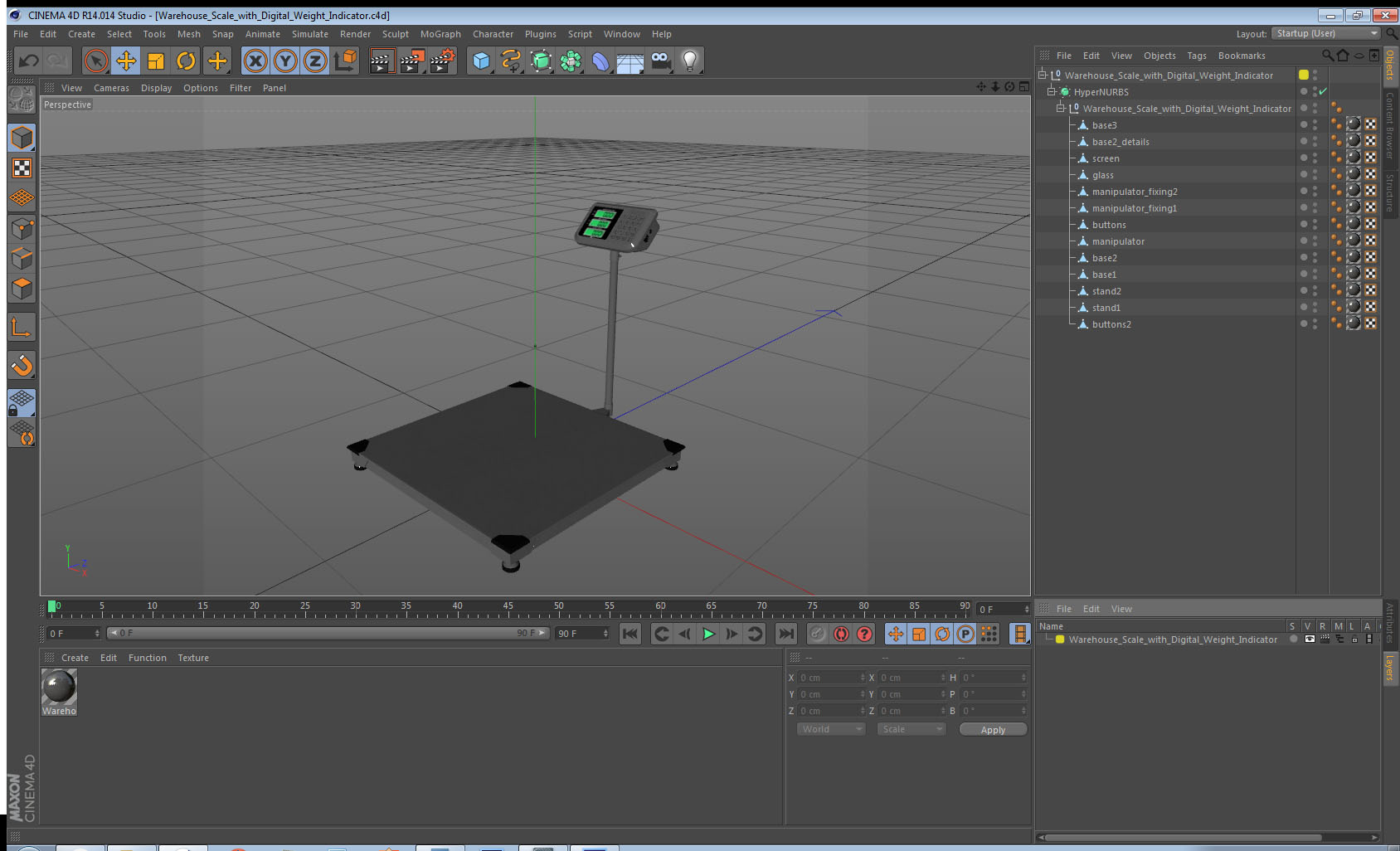This screenshot has height=851, width=1400.
Task: Select the manipulator object row
Action: pyautogui.click(x=1118, y=241)
